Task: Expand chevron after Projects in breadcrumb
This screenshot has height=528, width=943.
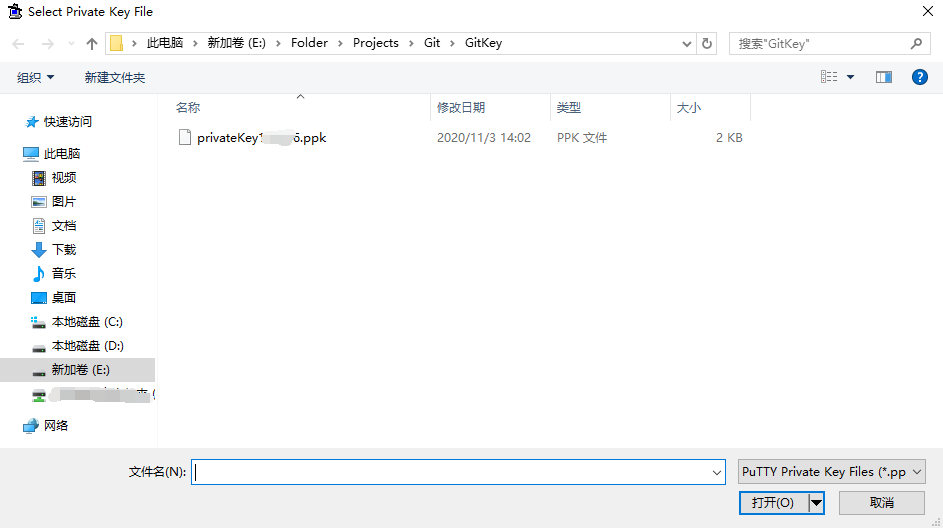Action: pos(411,43)
